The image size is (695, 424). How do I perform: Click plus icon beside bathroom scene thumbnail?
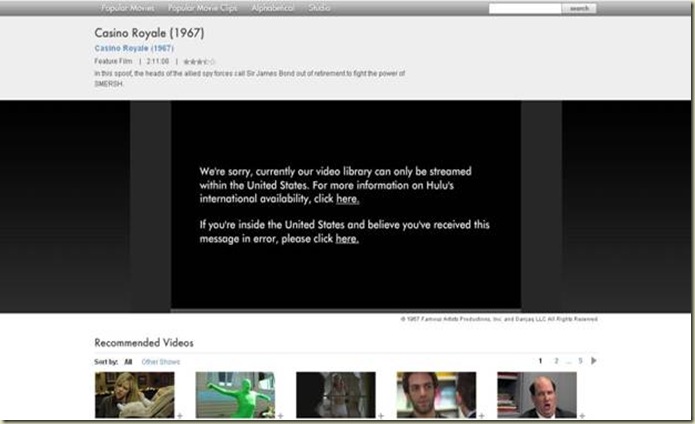click(x=381, y=416)
